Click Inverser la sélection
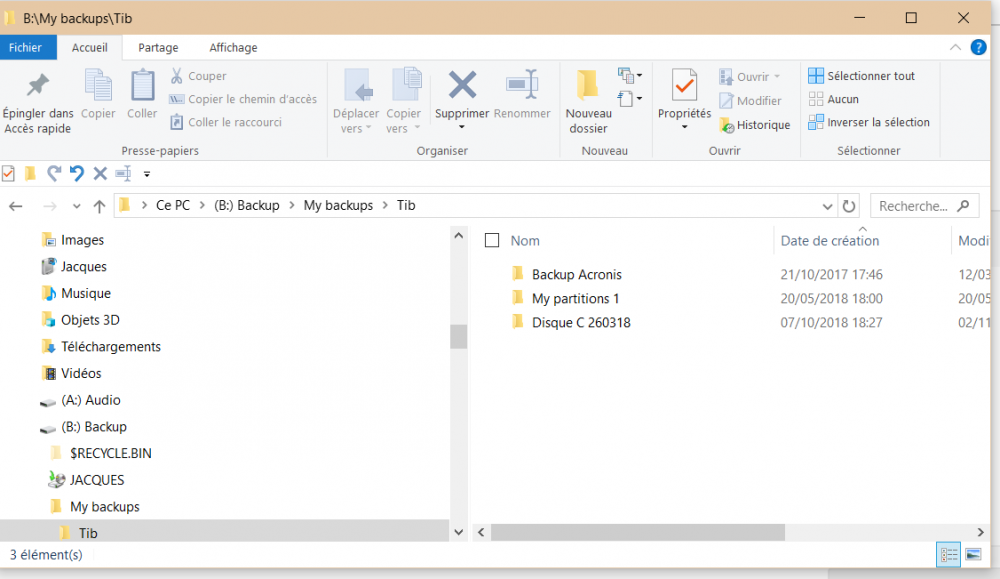This screenshot has width=1000, height=579. click(868, 122)
